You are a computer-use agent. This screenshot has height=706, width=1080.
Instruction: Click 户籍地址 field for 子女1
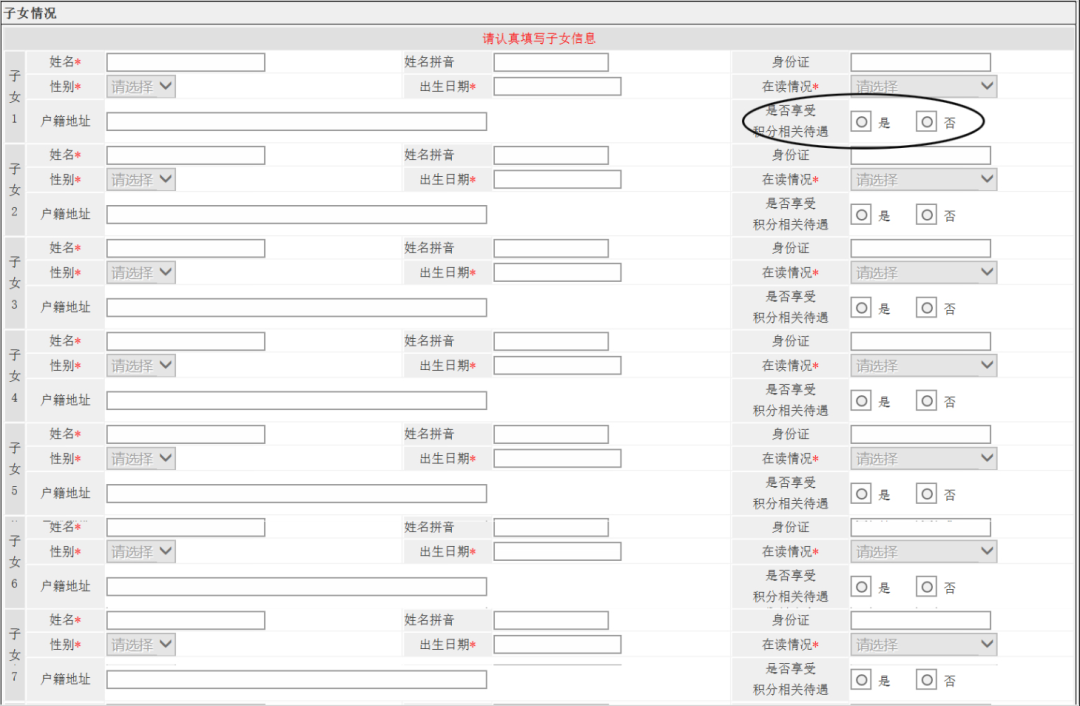[296, 121]
